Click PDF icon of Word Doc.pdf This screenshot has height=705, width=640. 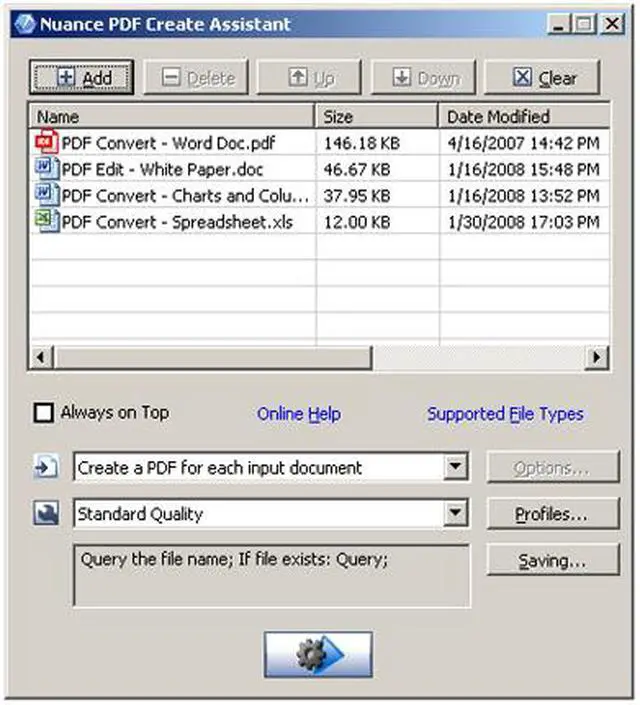tap(47, 142)
